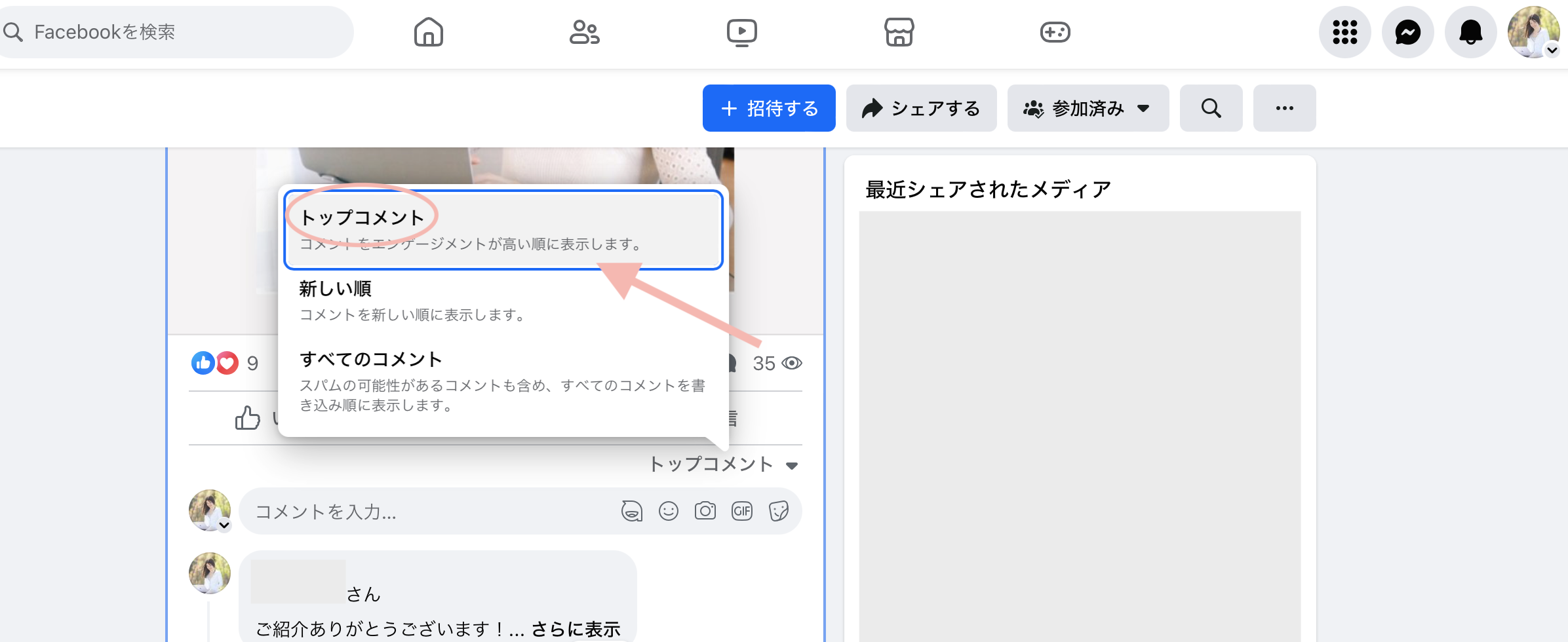Viewport: 1568px width, 642px height.
Task: Add a GIF to the comment
Action: pyautogui.click(x=741, y=511)
